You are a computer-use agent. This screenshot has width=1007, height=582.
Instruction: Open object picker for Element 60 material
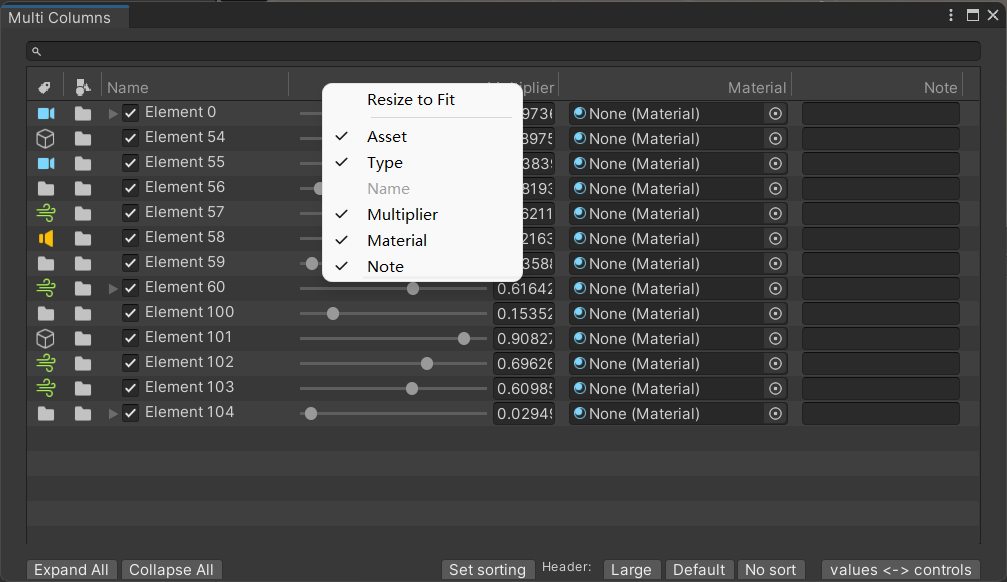[775, 289]
